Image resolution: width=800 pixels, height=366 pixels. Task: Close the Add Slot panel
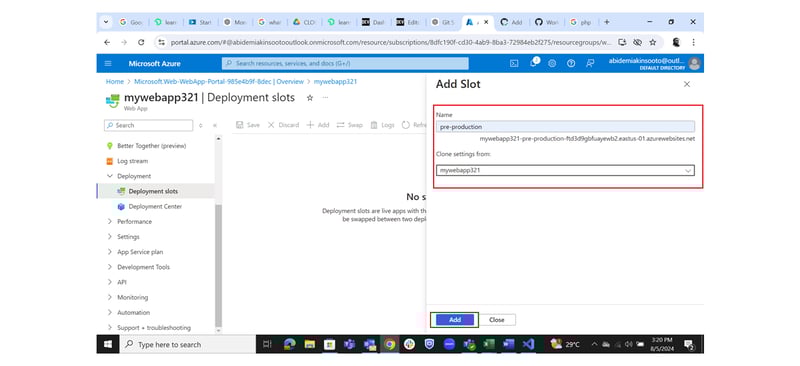(x=687, y=84)
